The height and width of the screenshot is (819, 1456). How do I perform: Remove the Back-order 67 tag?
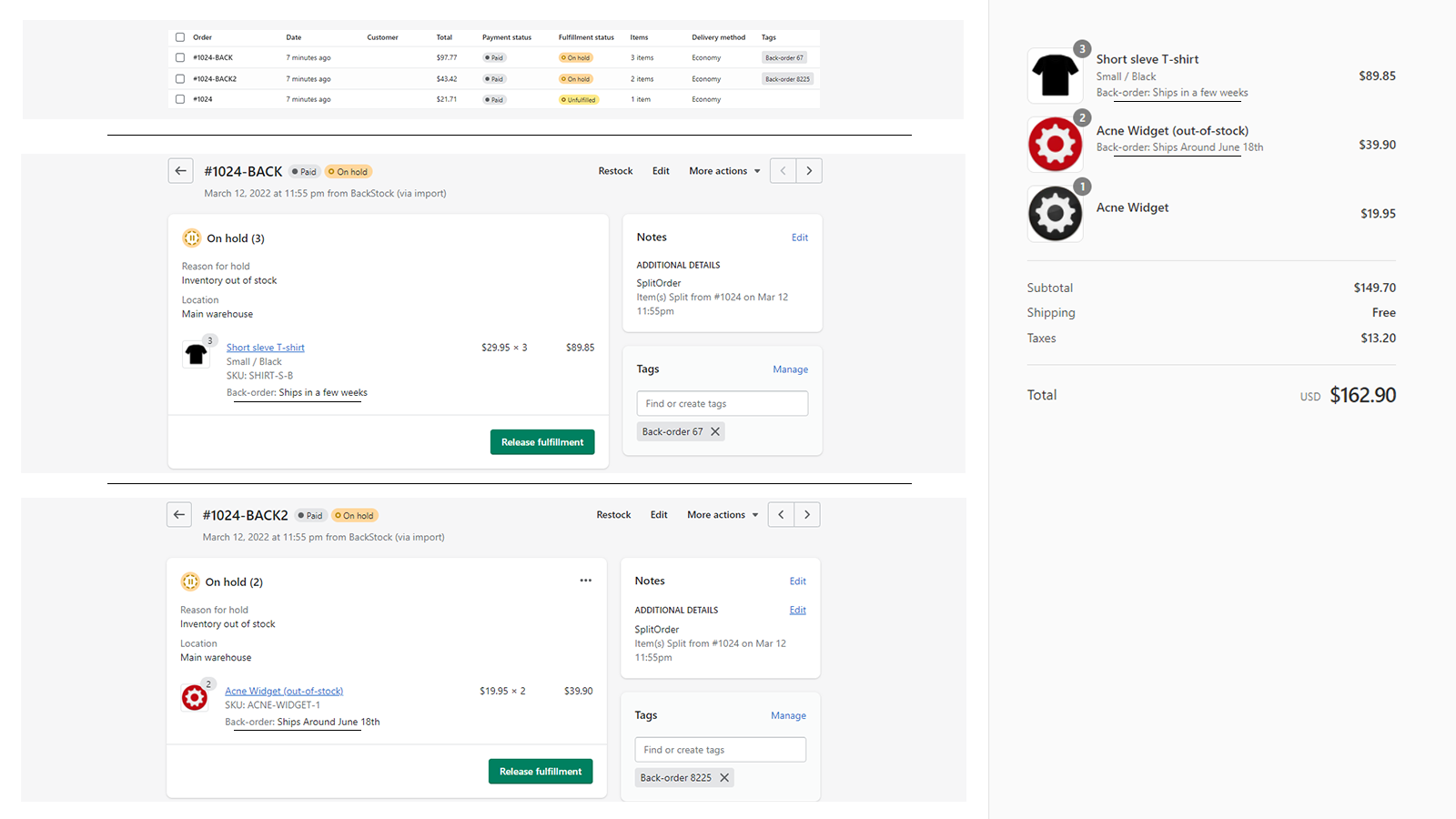click(x=715, y=432)
